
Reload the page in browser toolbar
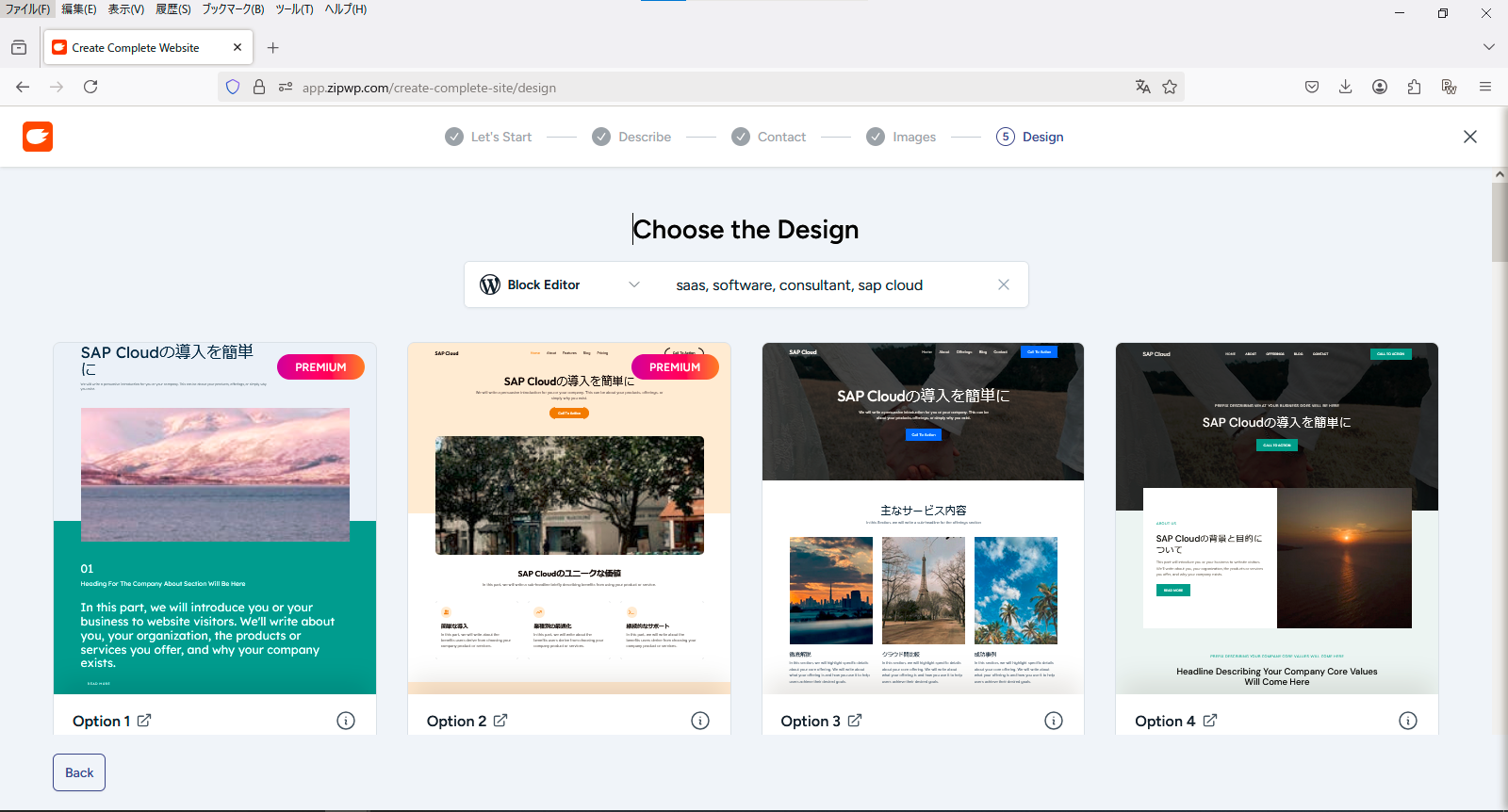click(x=90, y=87)
